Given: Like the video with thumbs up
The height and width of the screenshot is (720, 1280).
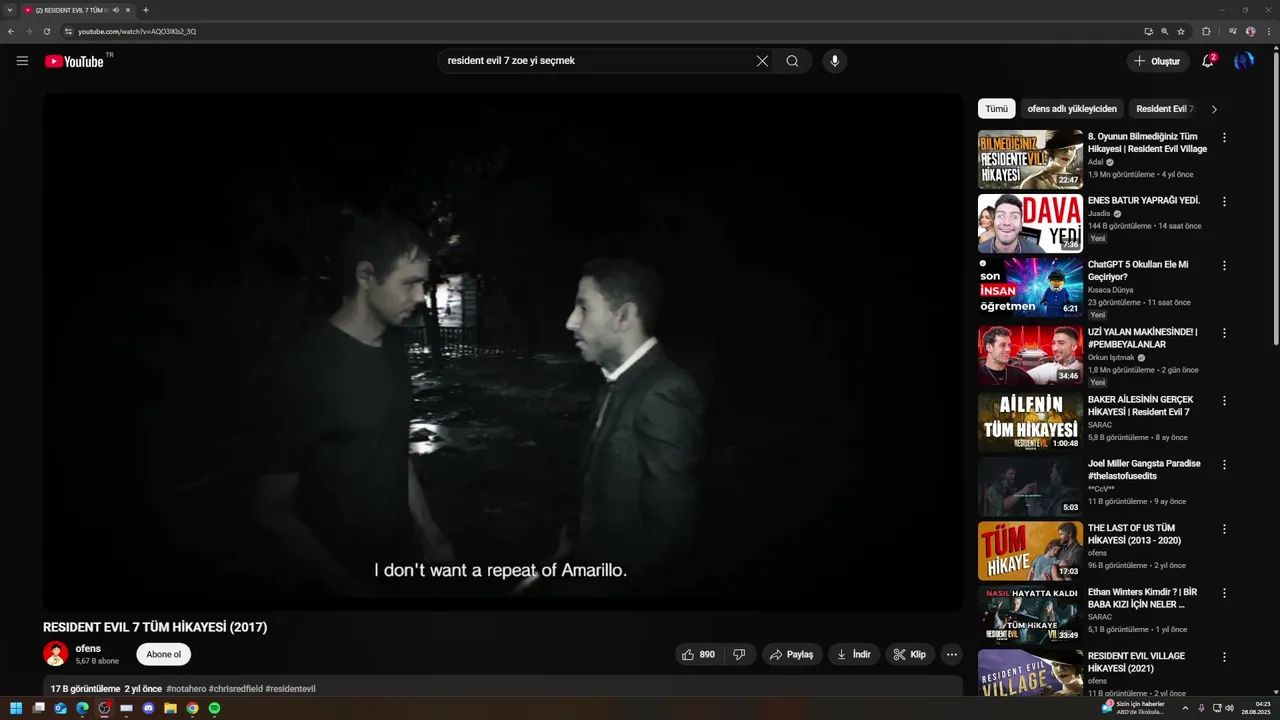Looking at the screenshot, I should click(x=698, y=654).
